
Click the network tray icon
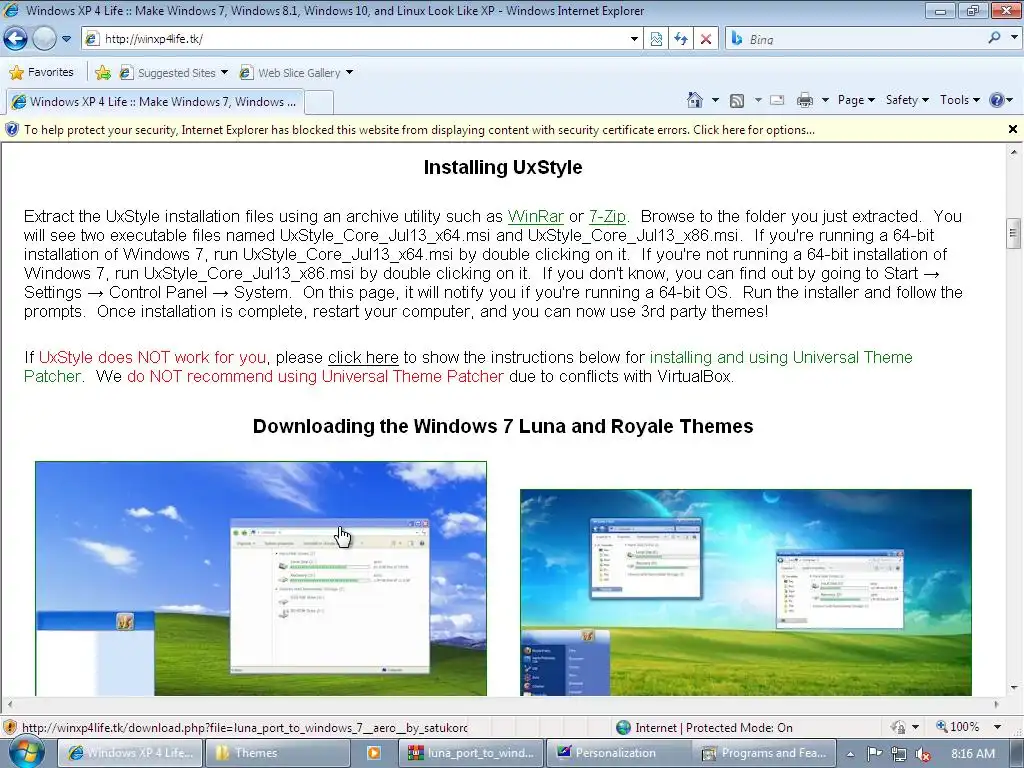pyautogui.click(x=899, y=754)
